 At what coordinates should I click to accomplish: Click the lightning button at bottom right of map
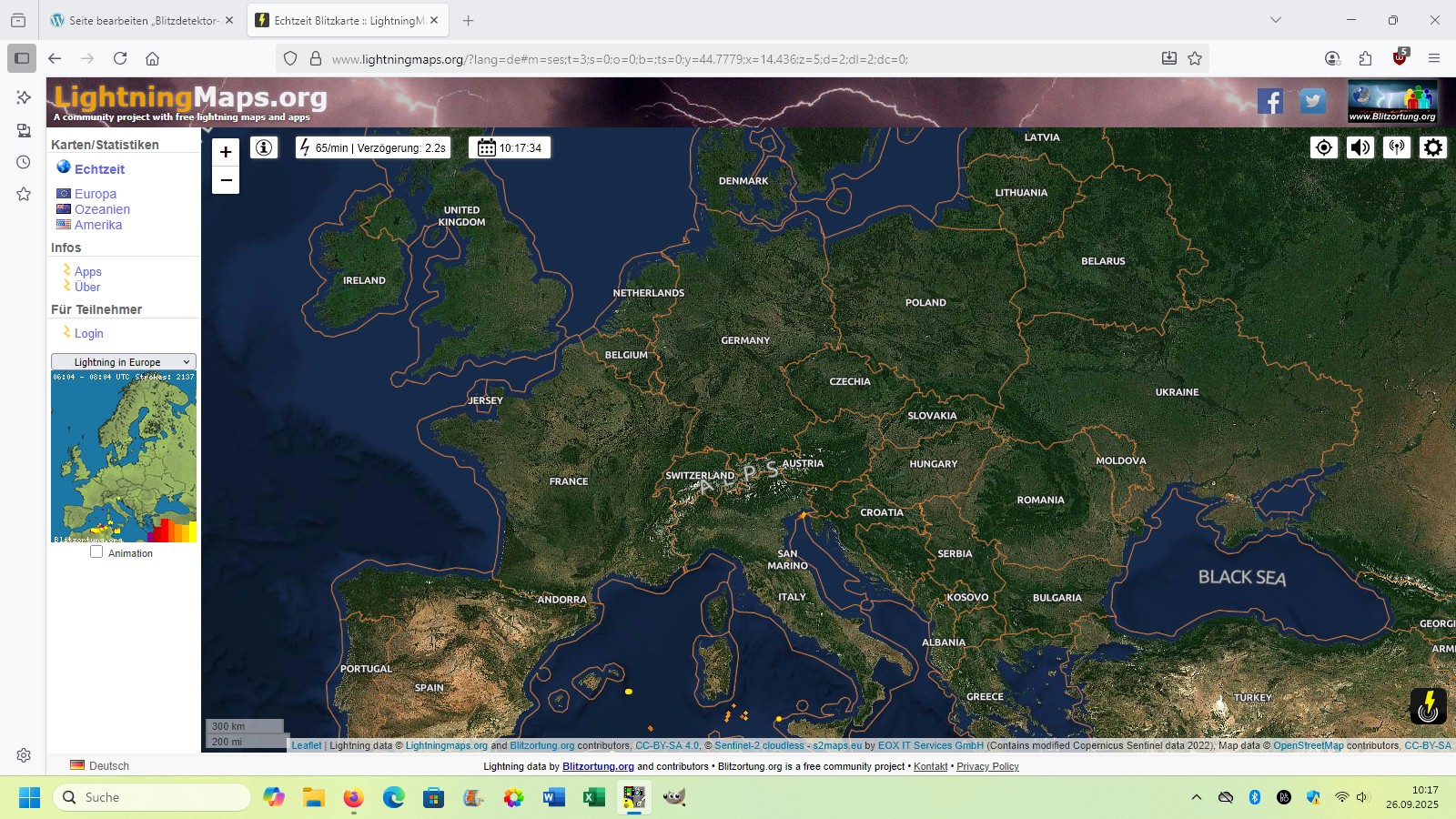tap(1428, 705)
